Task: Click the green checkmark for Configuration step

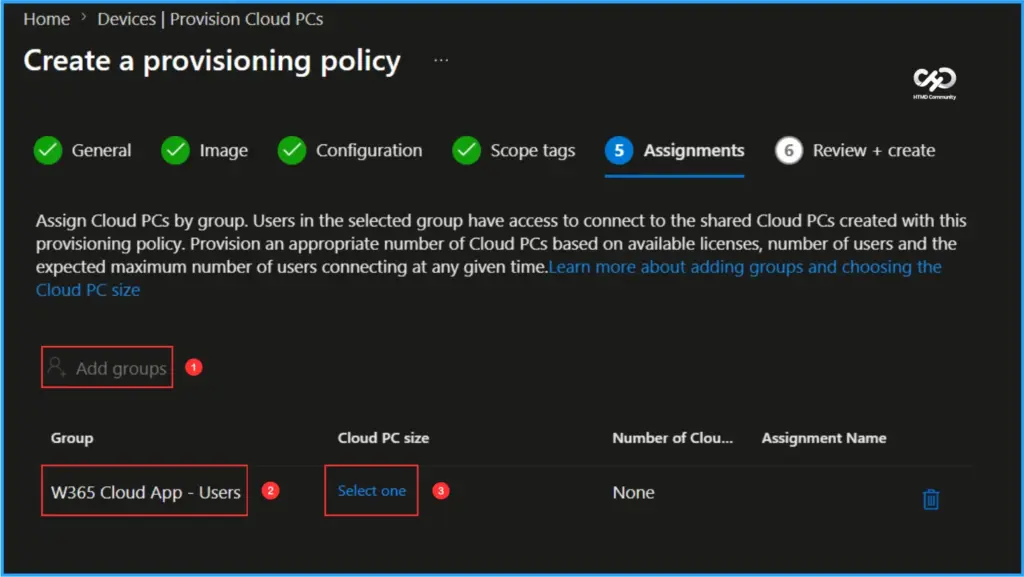Action: click(292, 150)
